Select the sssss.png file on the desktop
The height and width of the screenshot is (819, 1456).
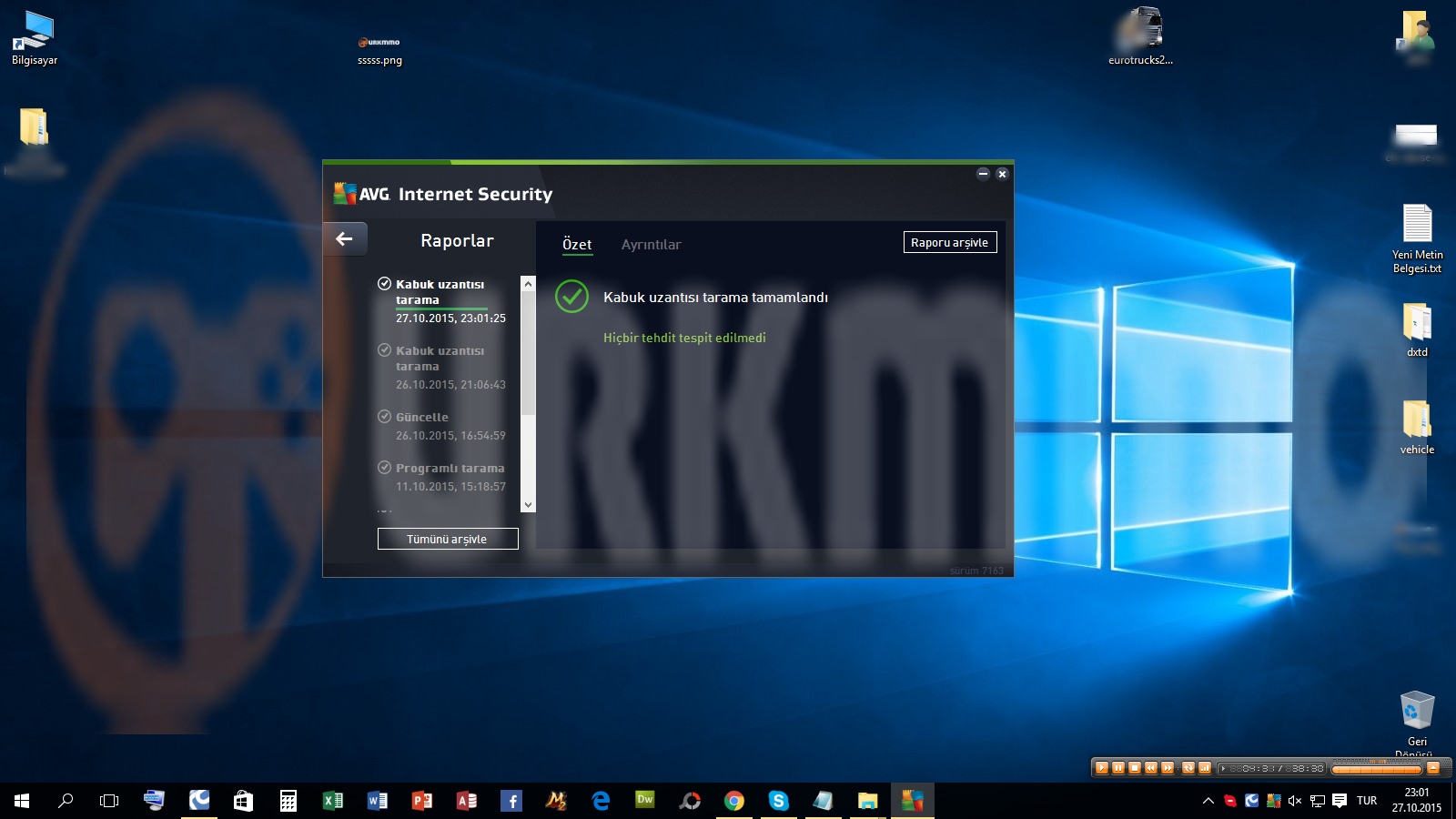click(x=379, y=51)
